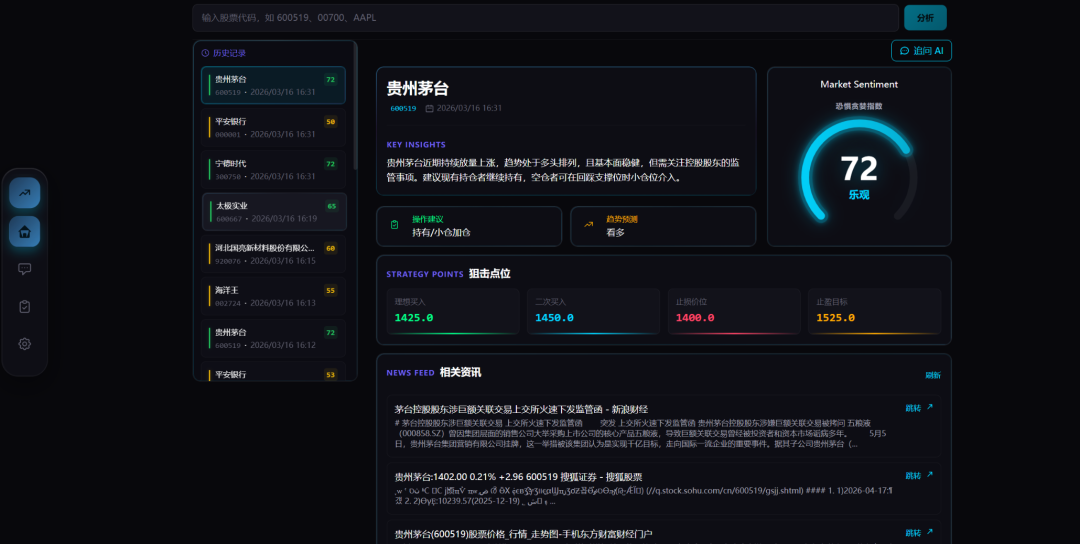Click the arrow icon beside 新浪财经 news 跳转
This screenshot has width=1080, height=544.
click(x=930, y=407)
